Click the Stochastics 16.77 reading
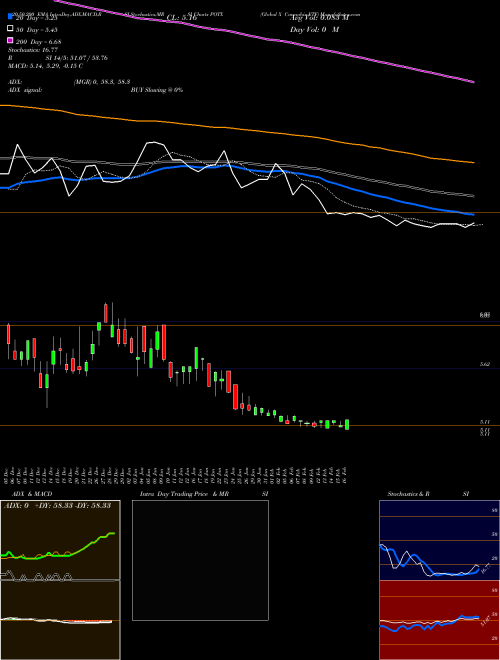 [32, 50]
